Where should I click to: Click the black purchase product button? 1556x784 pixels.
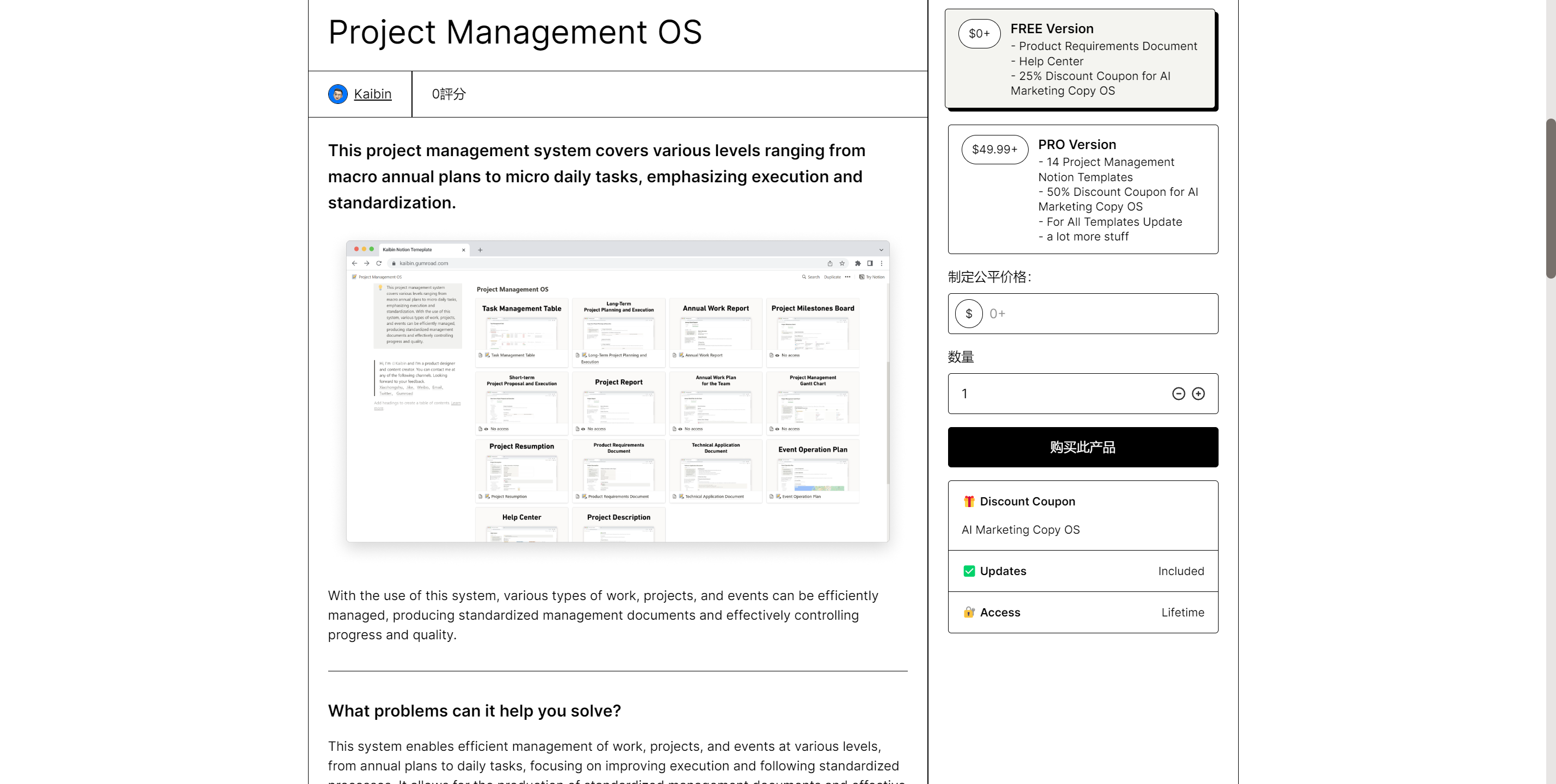point(1083,447)
